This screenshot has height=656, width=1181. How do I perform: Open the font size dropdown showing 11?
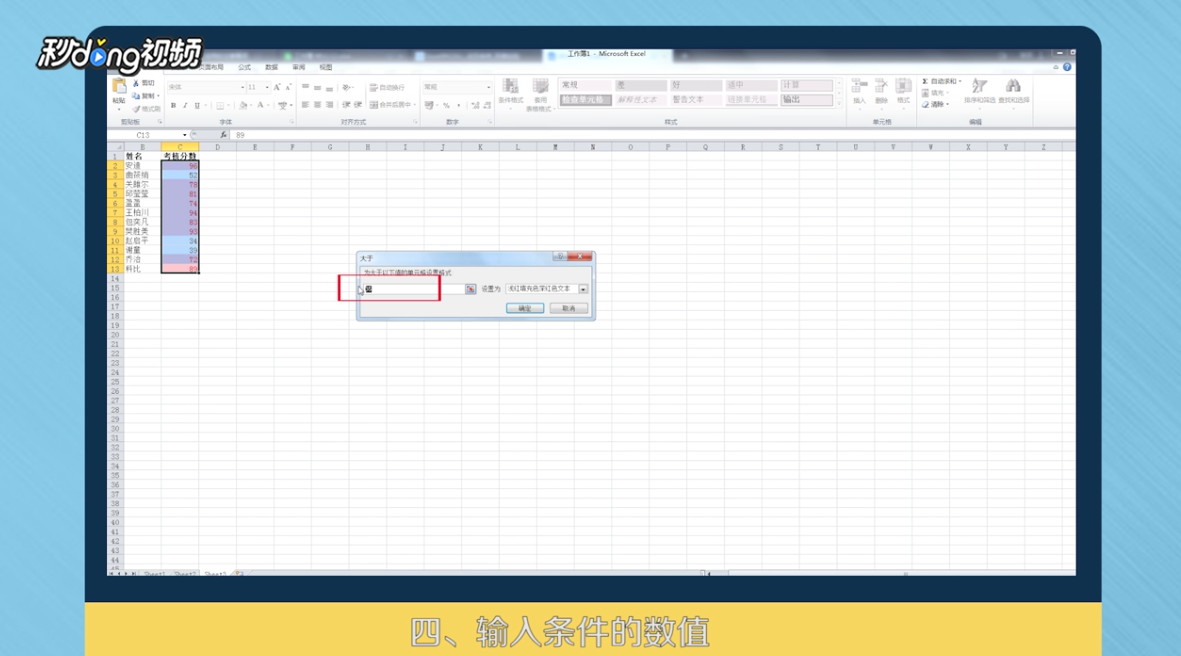click(267, 87)
